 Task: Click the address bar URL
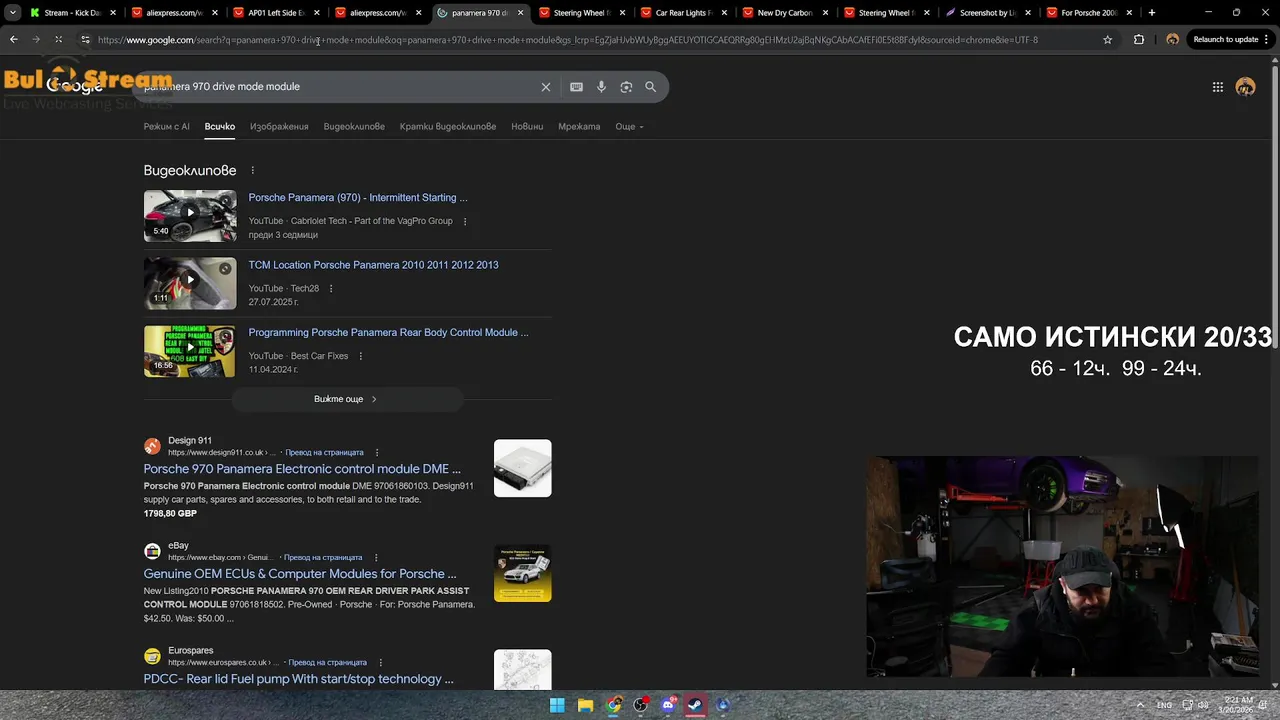[x=568, y=40]
